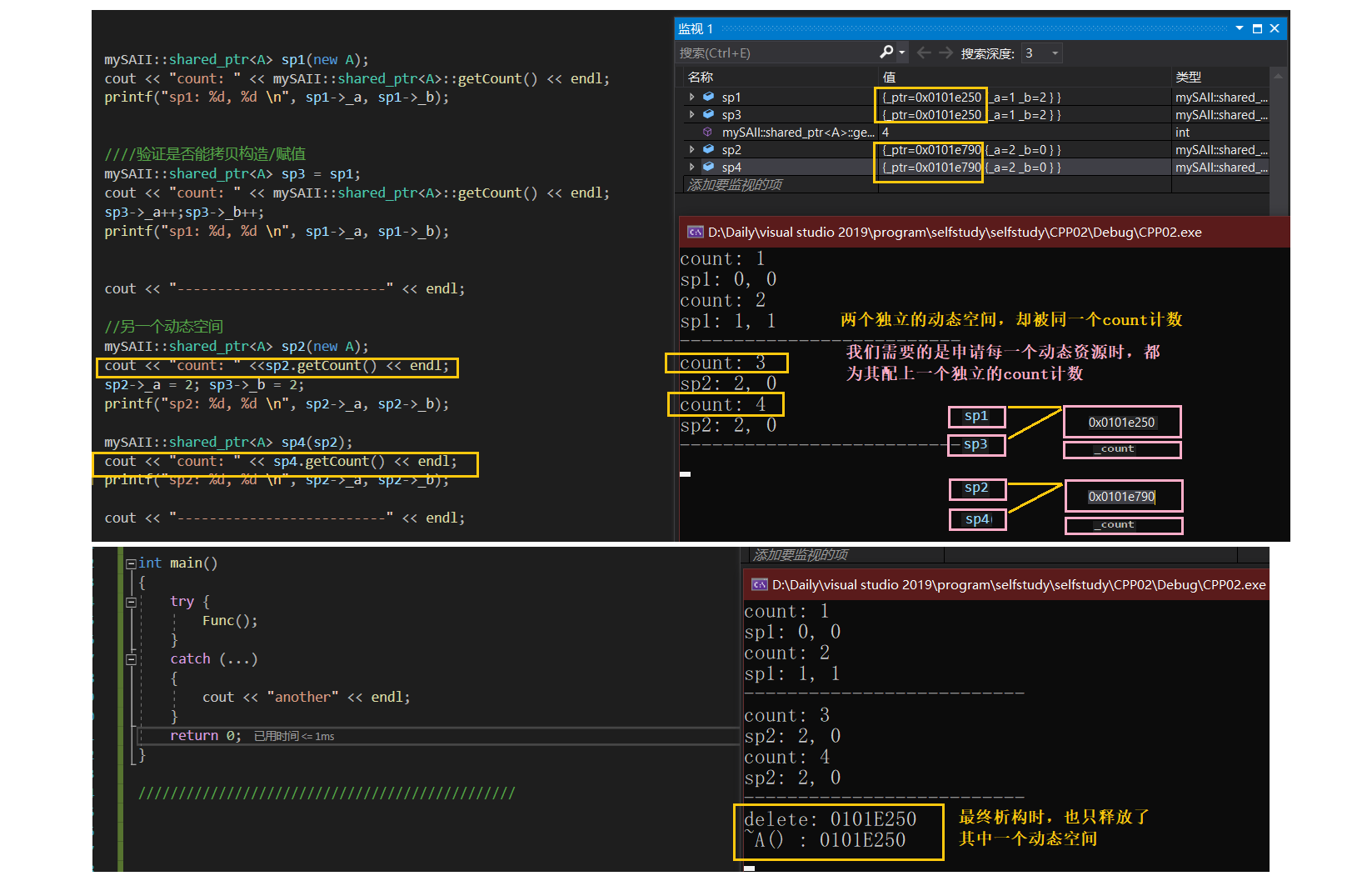The image size is (1372, 896).
Task: Open the search options dropdown arrow beside magnifier
Action: point(901,53)
